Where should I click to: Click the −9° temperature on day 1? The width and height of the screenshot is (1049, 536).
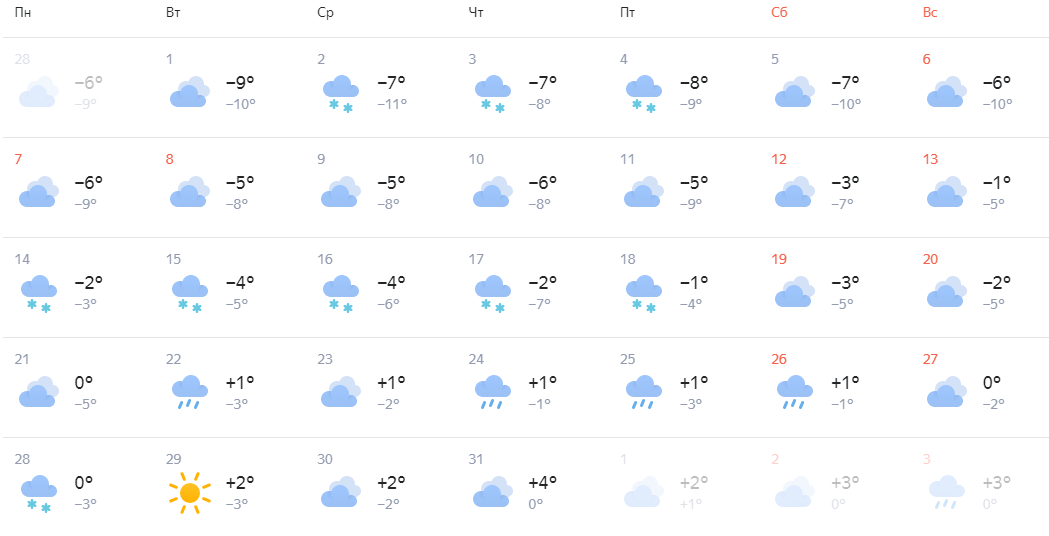point(240,83)
